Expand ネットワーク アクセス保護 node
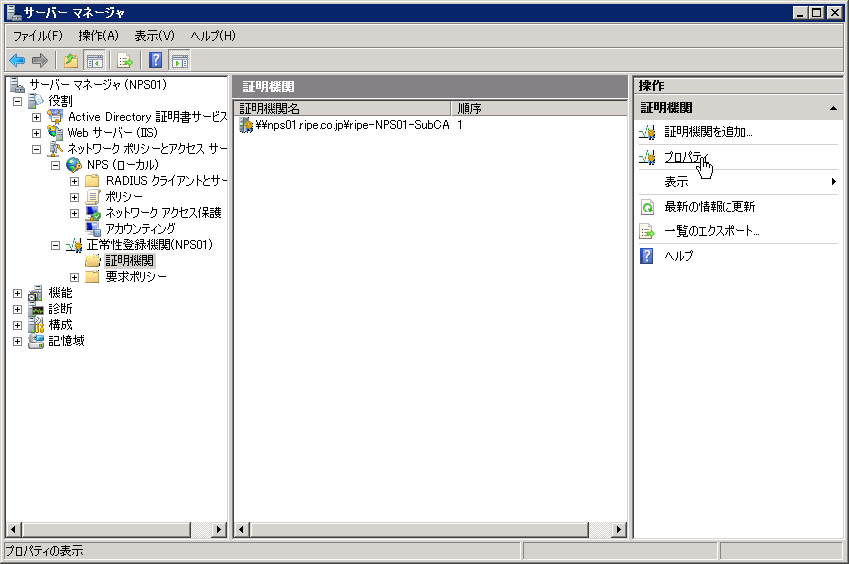The width and height of the screenshot is (849, 564). pyautogui.click(x=74, y=213)
